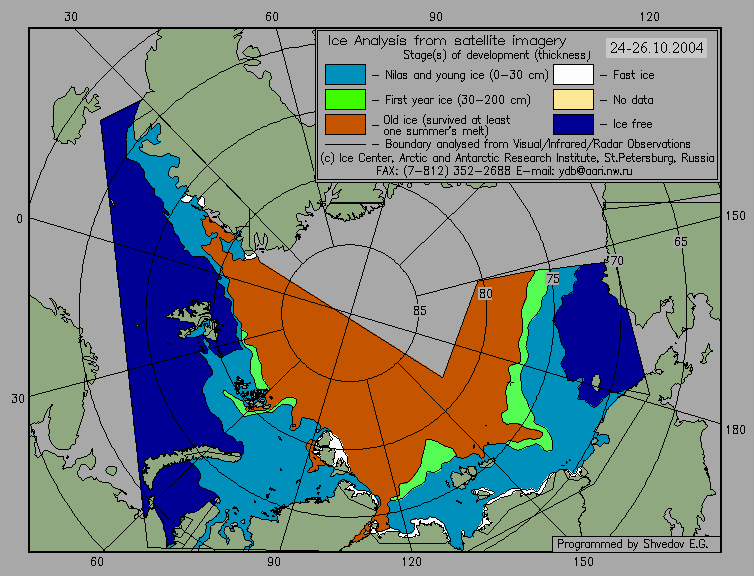This screenshot has height=576, width=754.
Task: Click the bottom-edge longitude label 120
Action: pyautogui.click(x=411, y=561)
